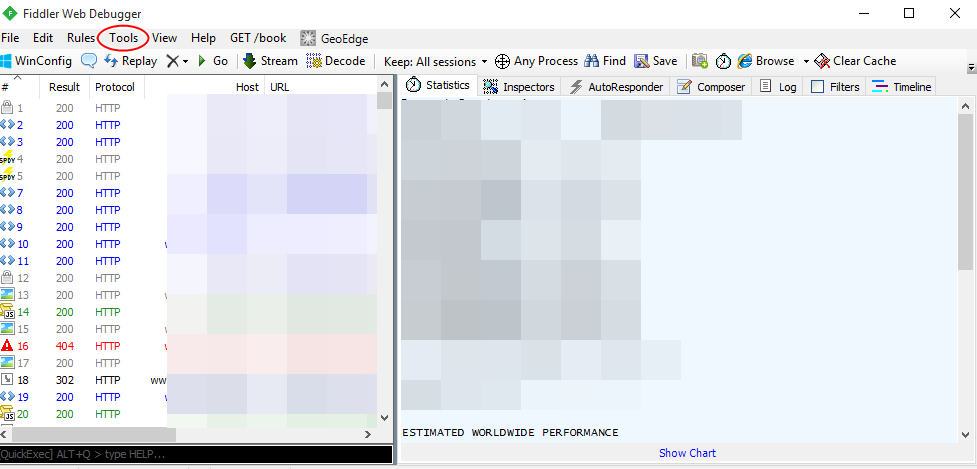Click the timer stopwatch toolbar icon
This screenshot has width=977, height=469.
[723, 61]
